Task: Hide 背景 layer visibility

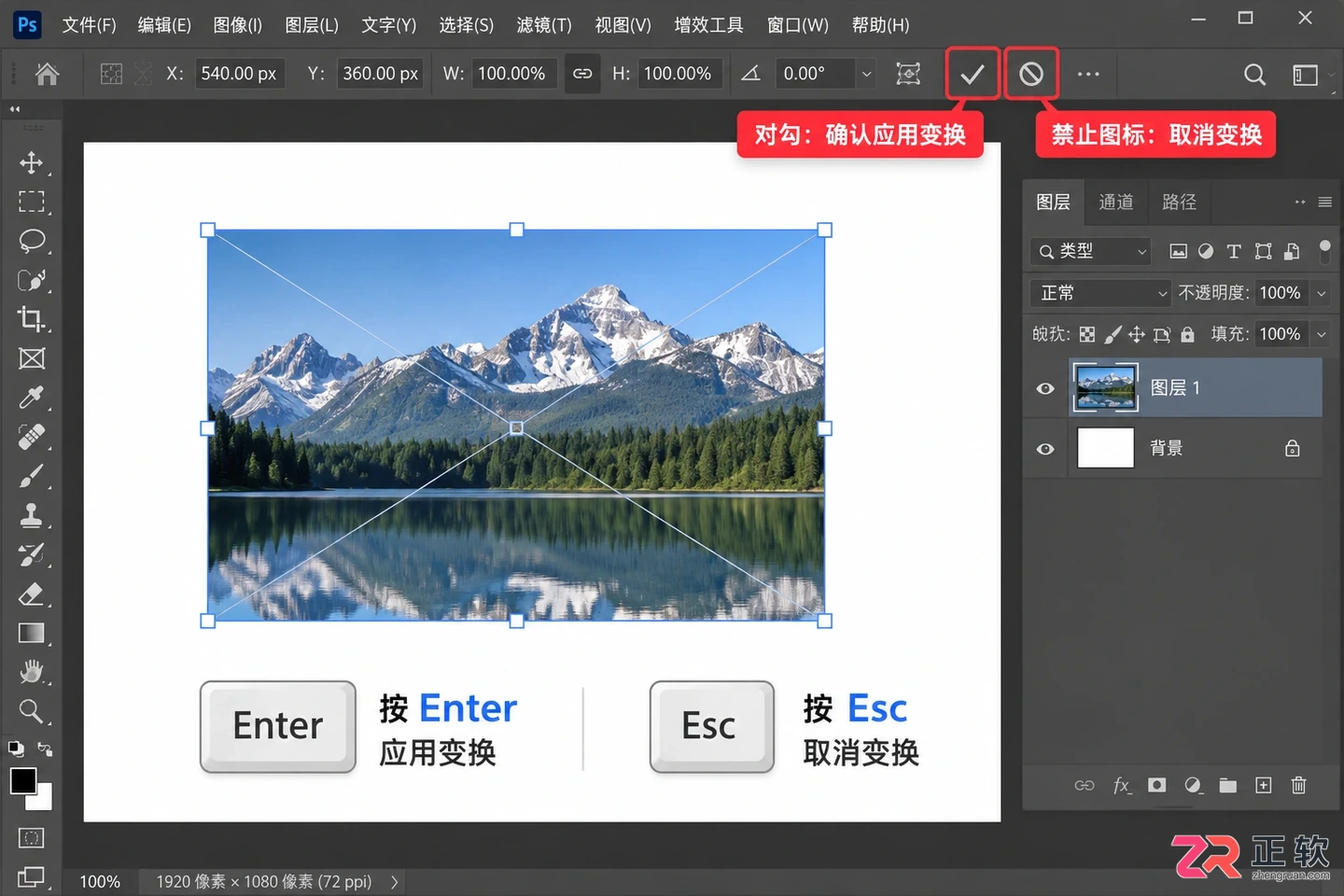Action: point(1045,449)
